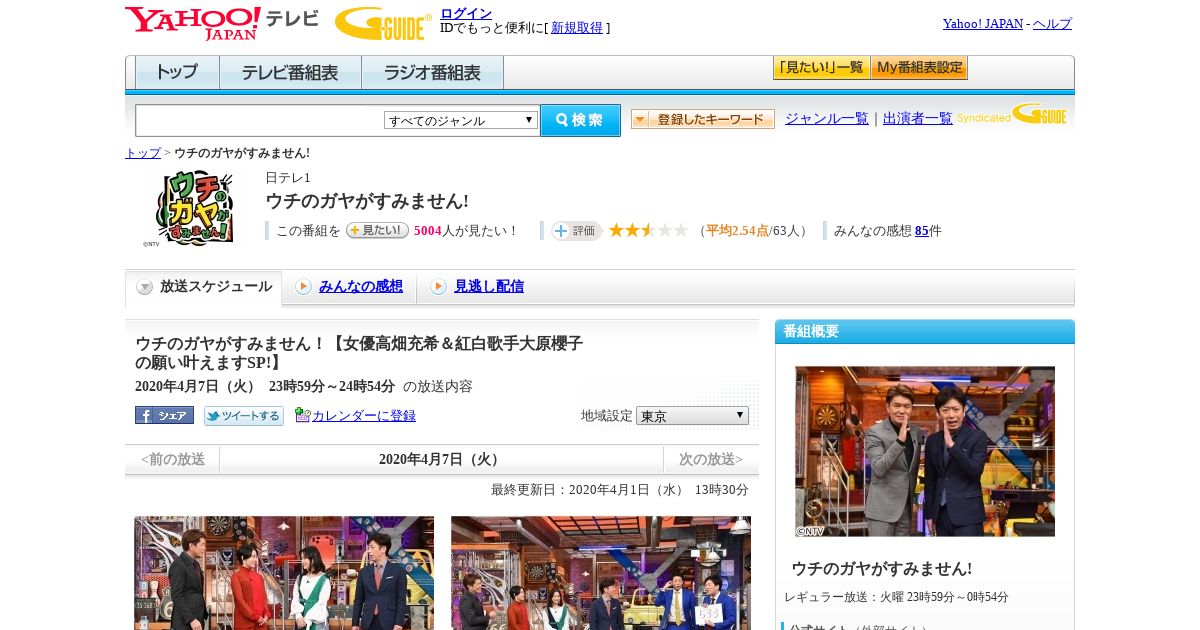Click 5004人が見たい count text
Viewport: 1200px width, 630px height.
point(466,231)
